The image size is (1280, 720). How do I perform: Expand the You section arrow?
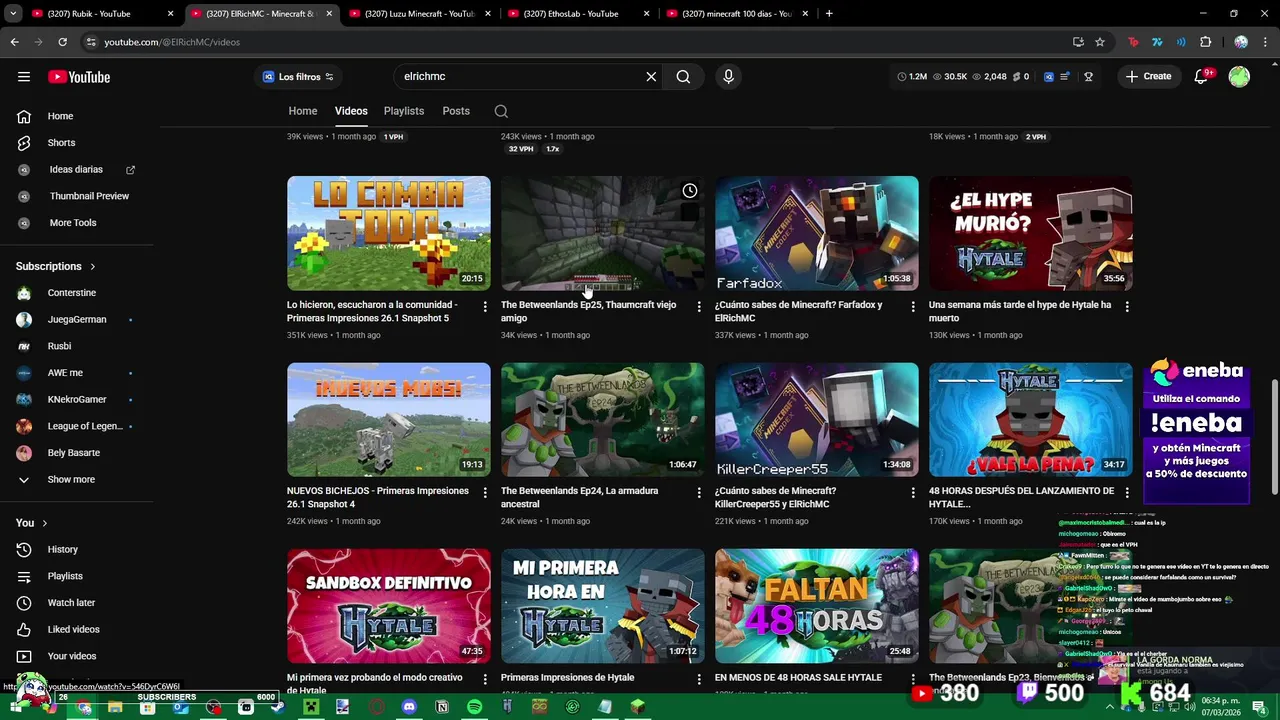[44, 523]
